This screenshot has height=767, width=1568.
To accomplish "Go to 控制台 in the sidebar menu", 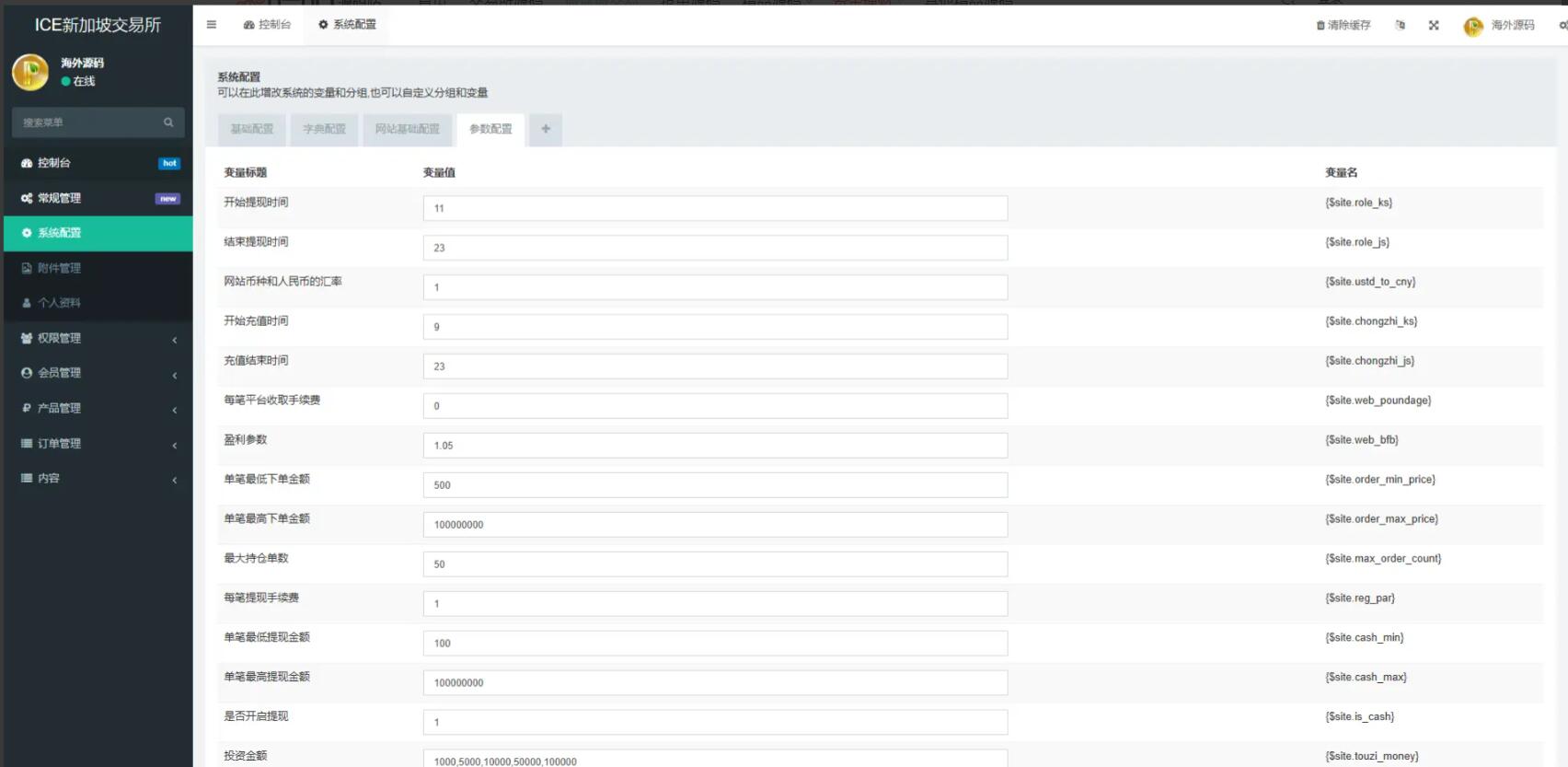I will click(53, 163).
